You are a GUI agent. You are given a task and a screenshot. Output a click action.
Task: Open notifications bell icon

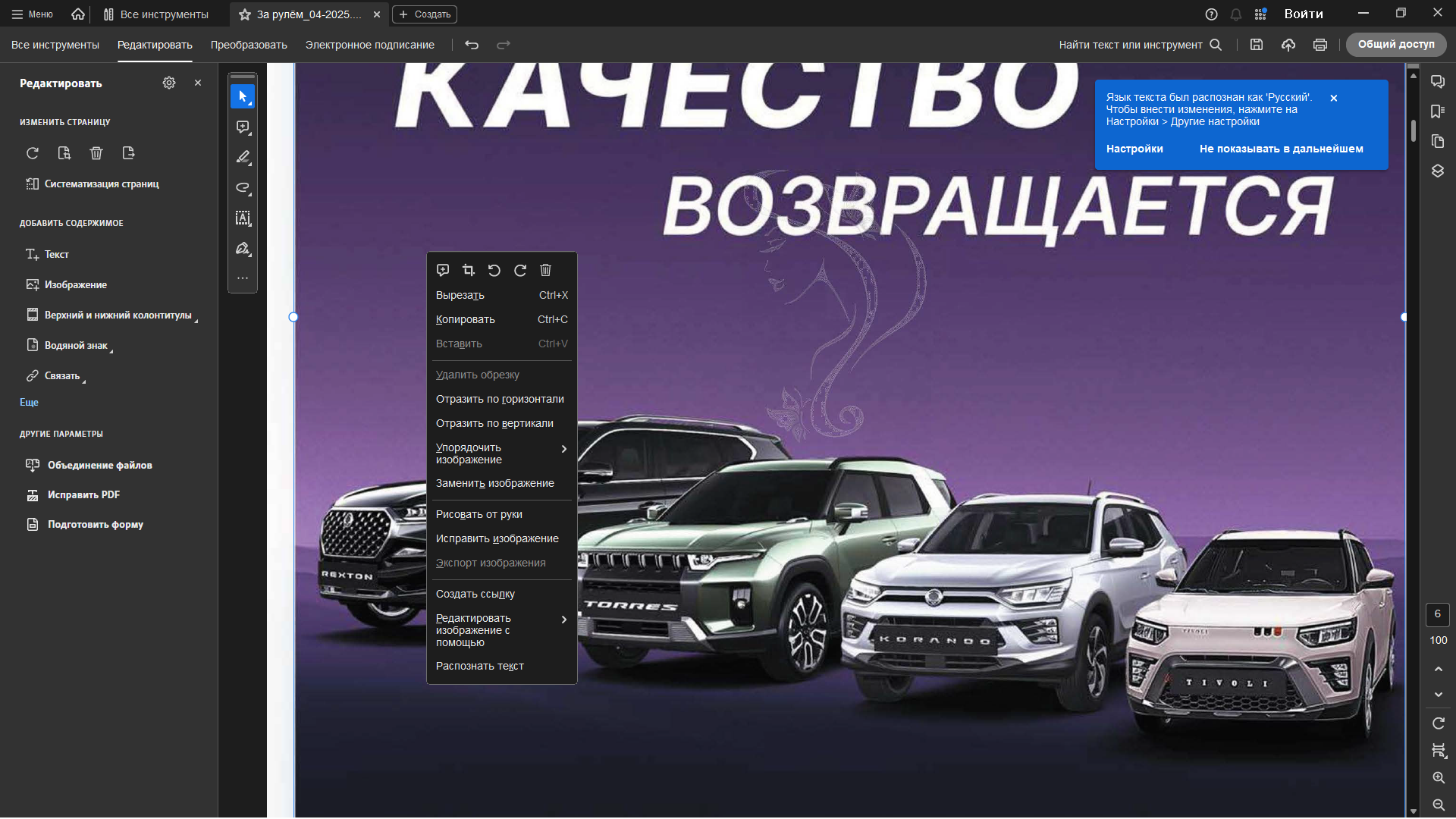pyautogui.click(x=1236, y=14)
